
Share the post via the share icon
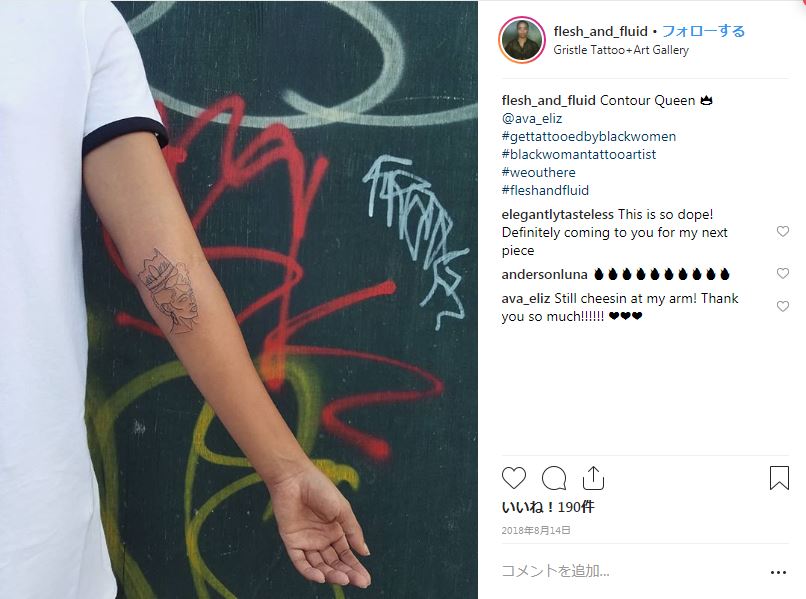[x=593, y=478]
